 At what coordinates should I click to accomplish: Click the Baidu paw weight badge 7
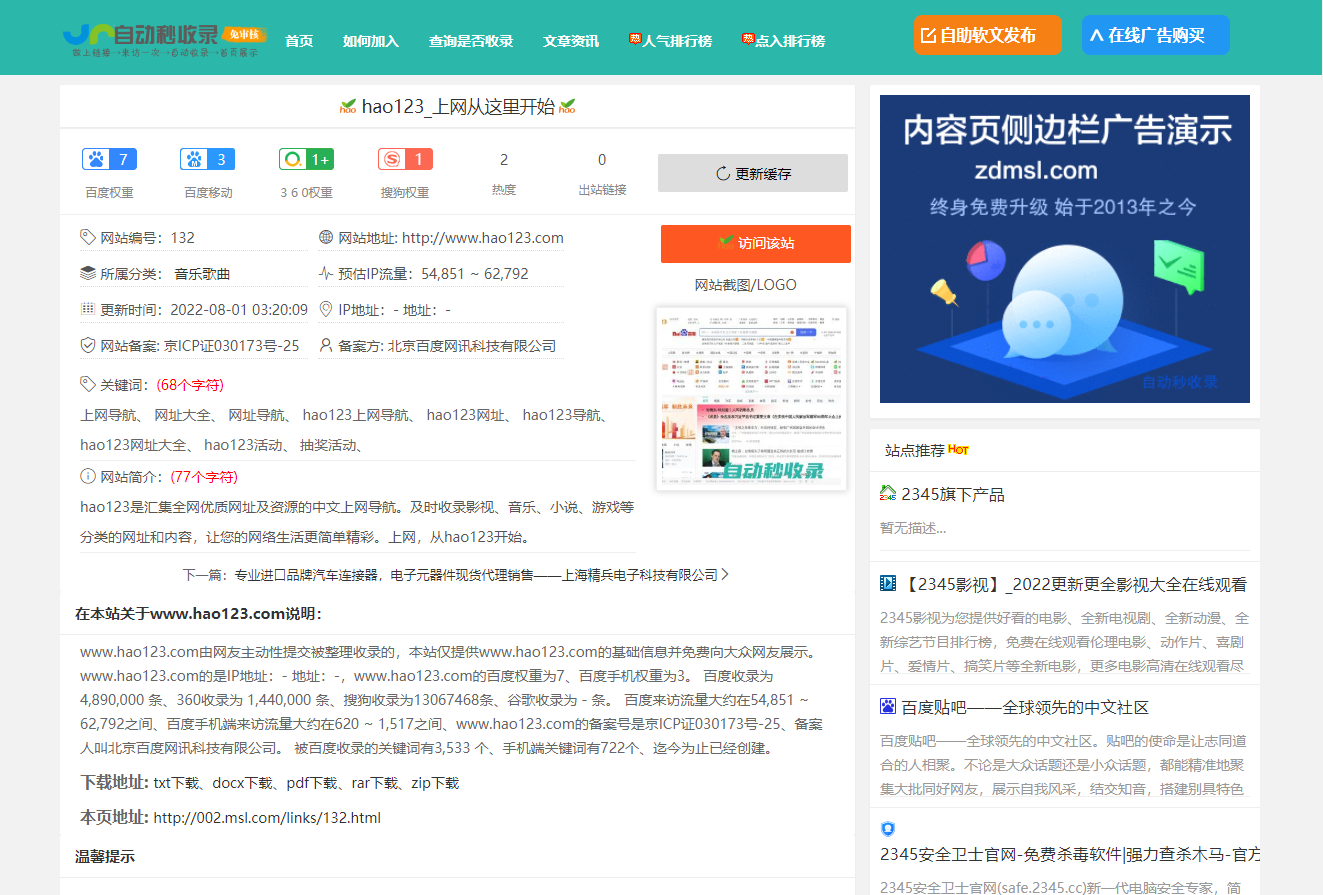(x=109, y=159)
